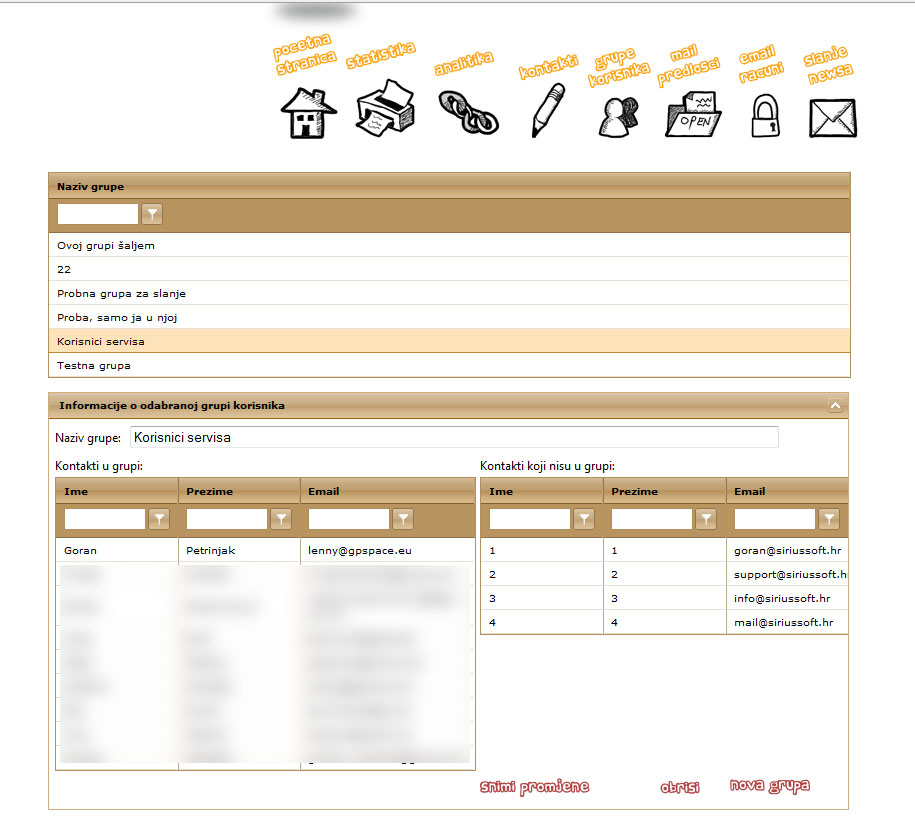Image resolution: width=915 pixels, height=838 pixels.
Task: Click the 'mail predlosci' menu label
Action: tap(688, 65)
